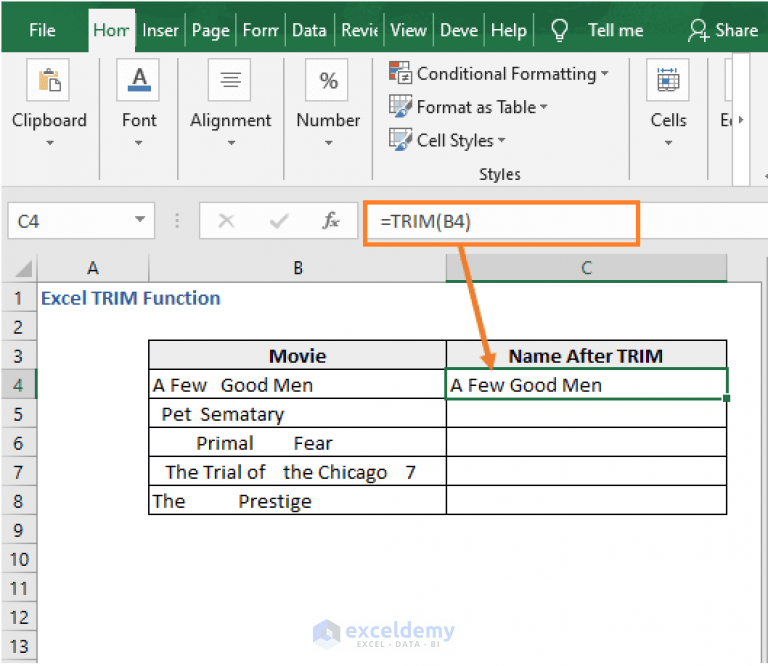Select row 13 header

[x=18, y=646]
